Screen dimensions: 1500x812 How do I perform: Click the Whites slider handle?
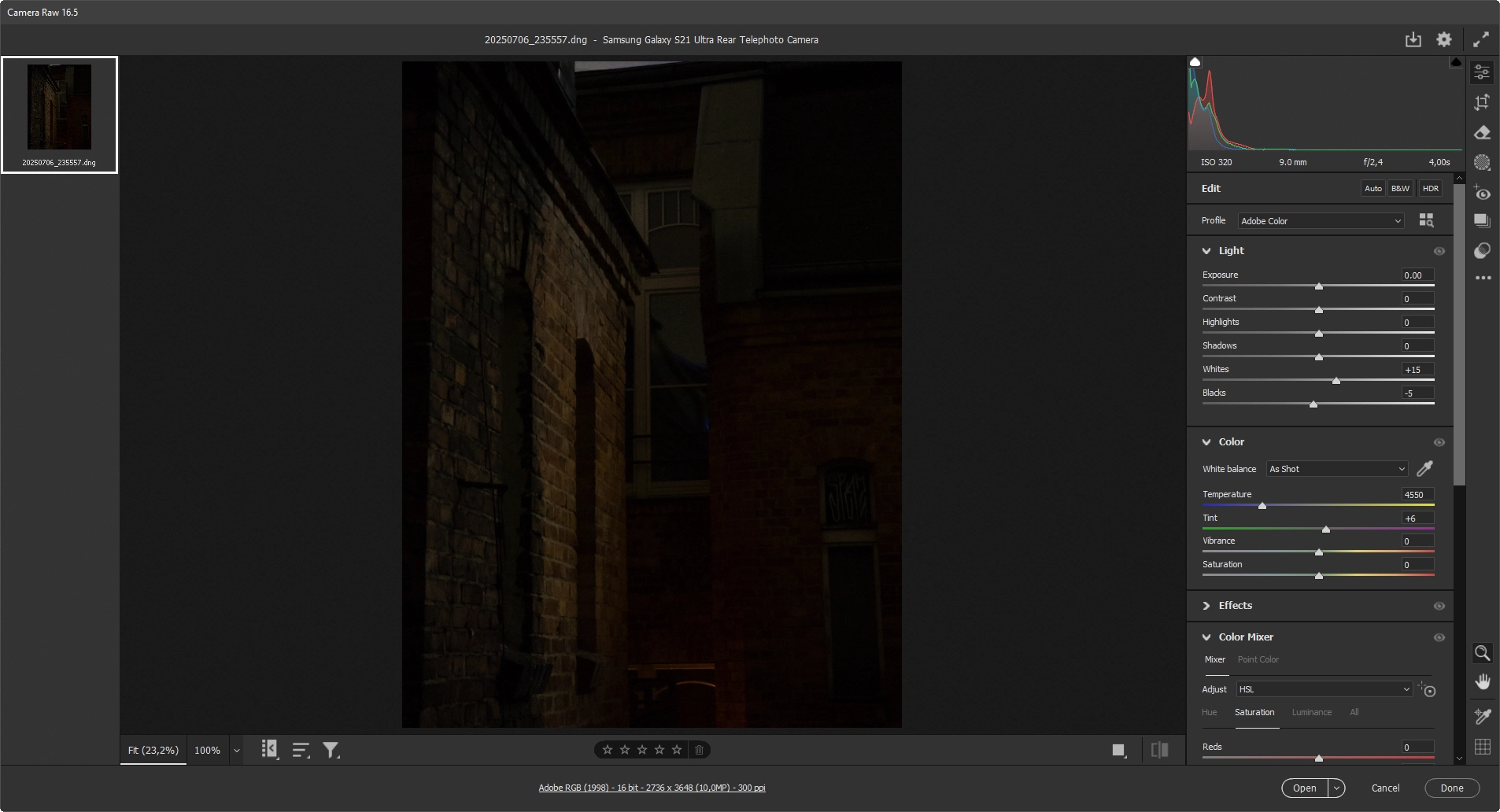[x=1336, y=381]
